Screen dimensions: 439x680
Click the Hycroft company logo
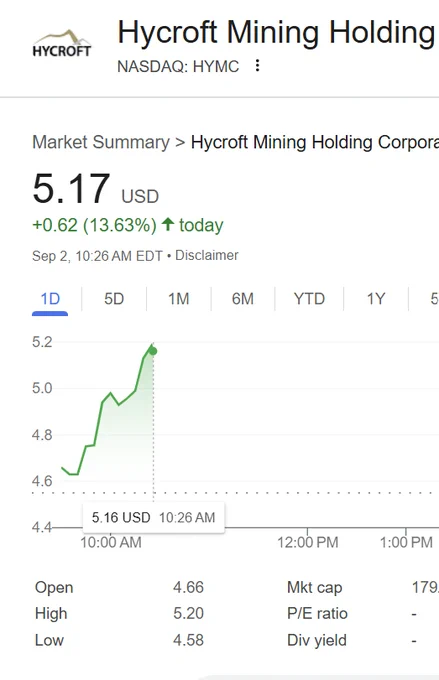click(x=62, y=43)
